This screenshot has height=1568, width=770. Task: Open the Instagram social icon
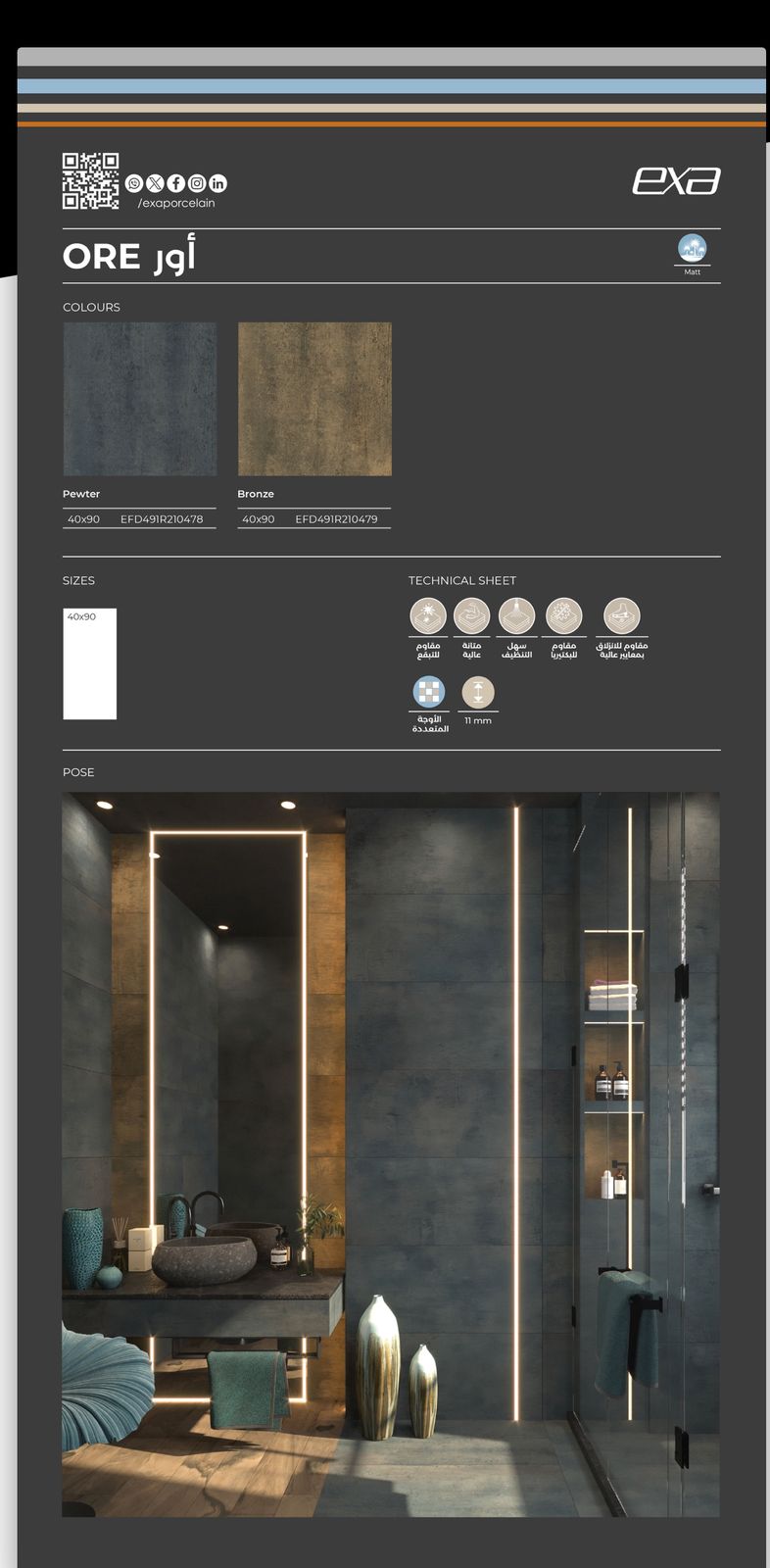click(197, 183)
